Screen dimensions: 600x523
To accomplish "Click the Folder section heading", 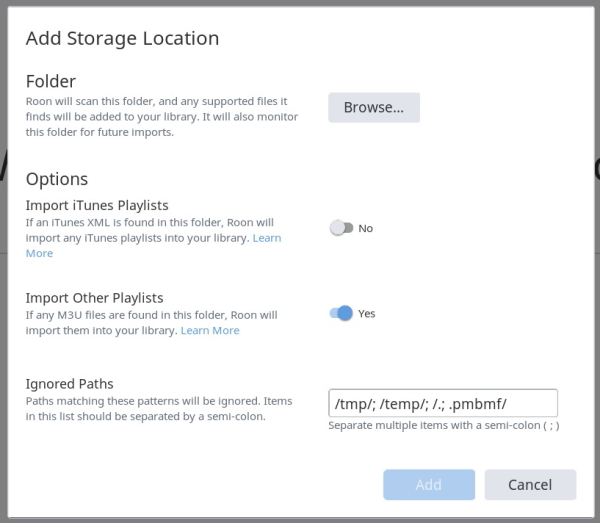I will [x=51, y=81].
